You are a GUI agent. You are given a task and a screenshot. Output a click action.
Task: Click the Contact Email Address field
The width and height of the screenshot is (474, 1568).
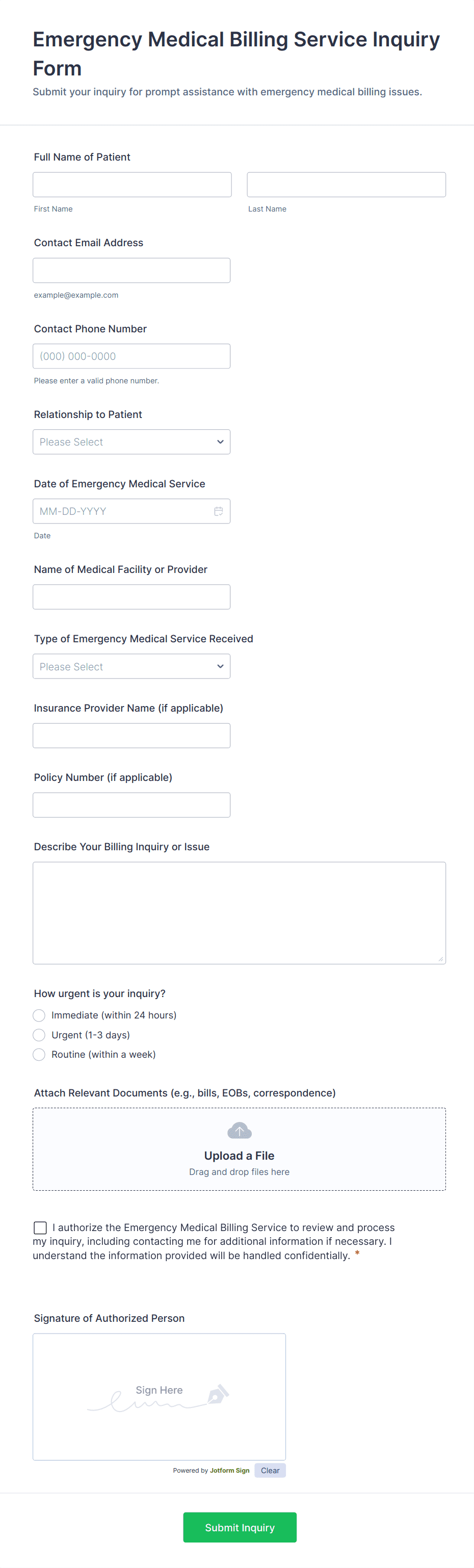pos(131,270)
